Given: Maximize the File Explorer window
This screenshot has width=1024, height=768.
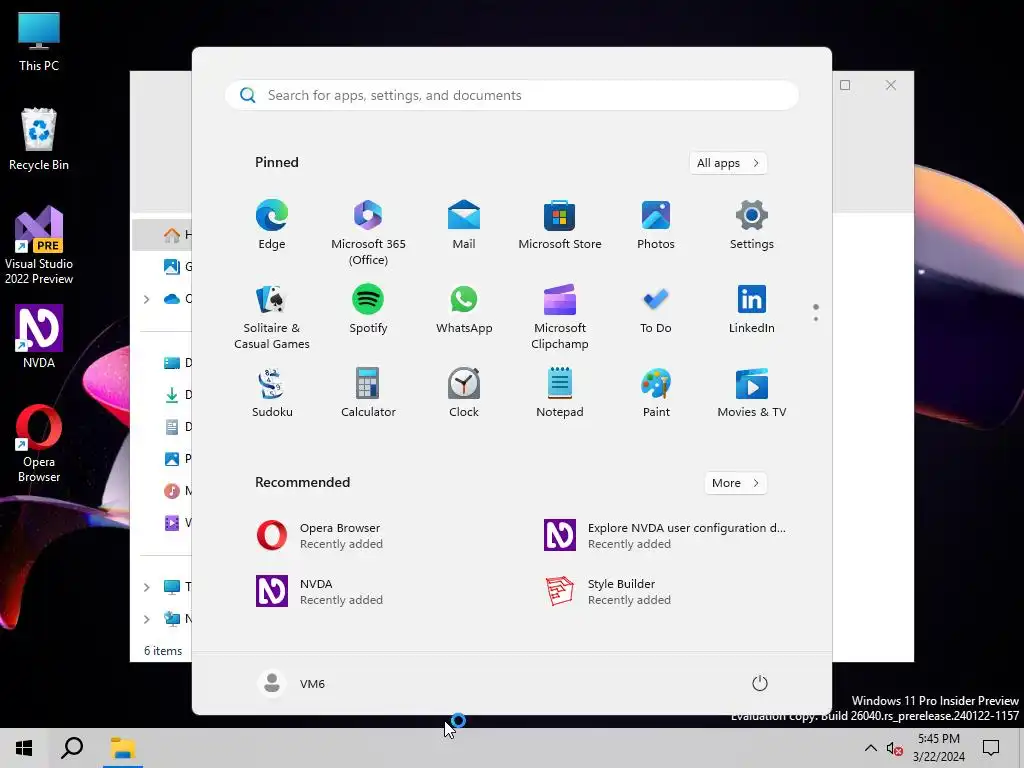Looking at the screenshot, I should point(845,85).
